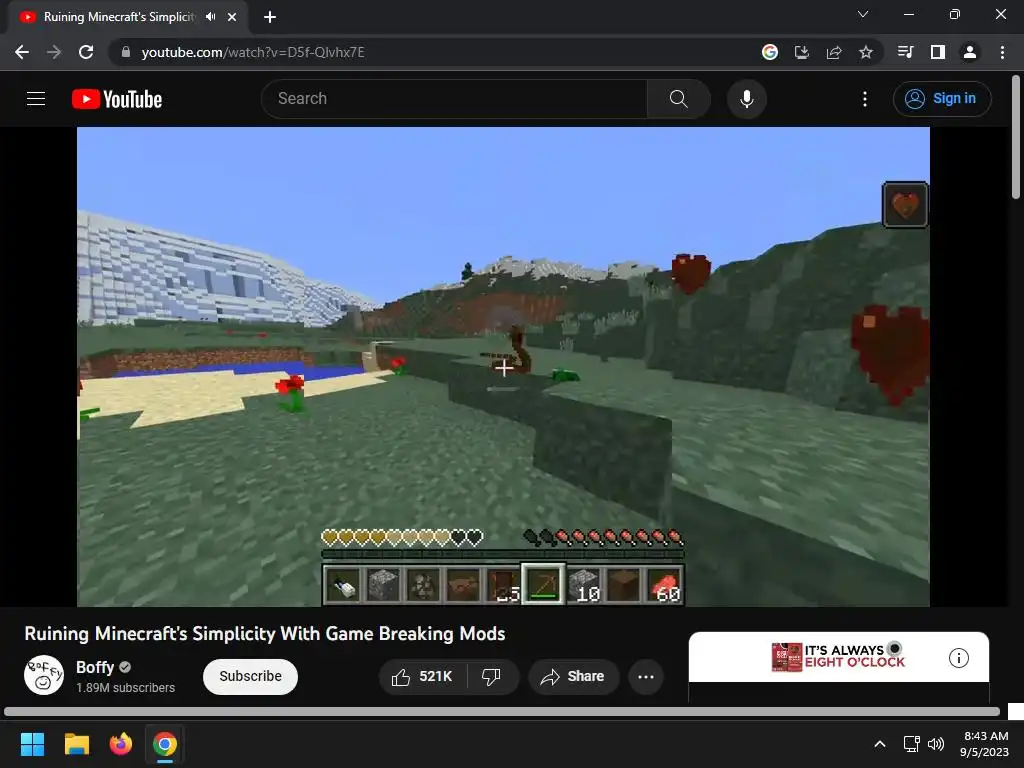Image resolution: width=1024 pixels, height=768 pixels.
Task: Open volume control in system tray
Action: tap(936, 744)
